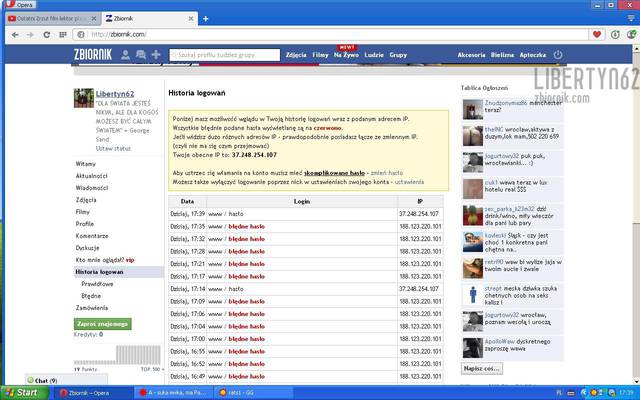Open Wiadomości in the sidebar

click(x=92, y=188)
